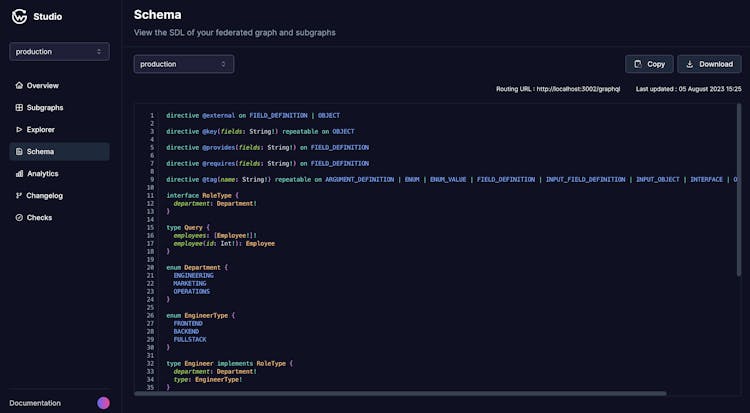Click the Subgraphs grid icon
Viewport: 750px width, 413px height.
tap(18, 108)
